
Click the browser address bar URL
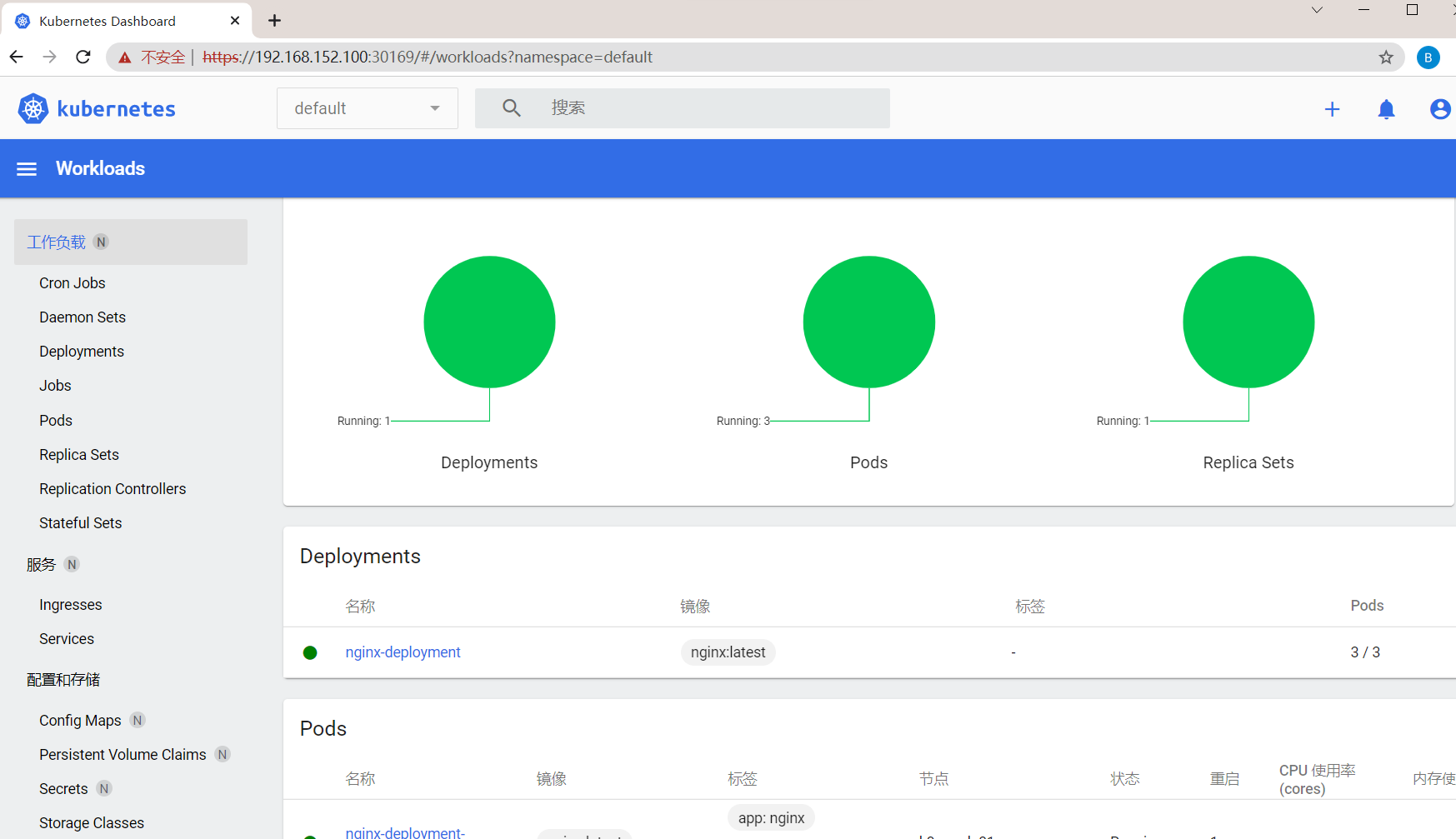tap(428, 57)
